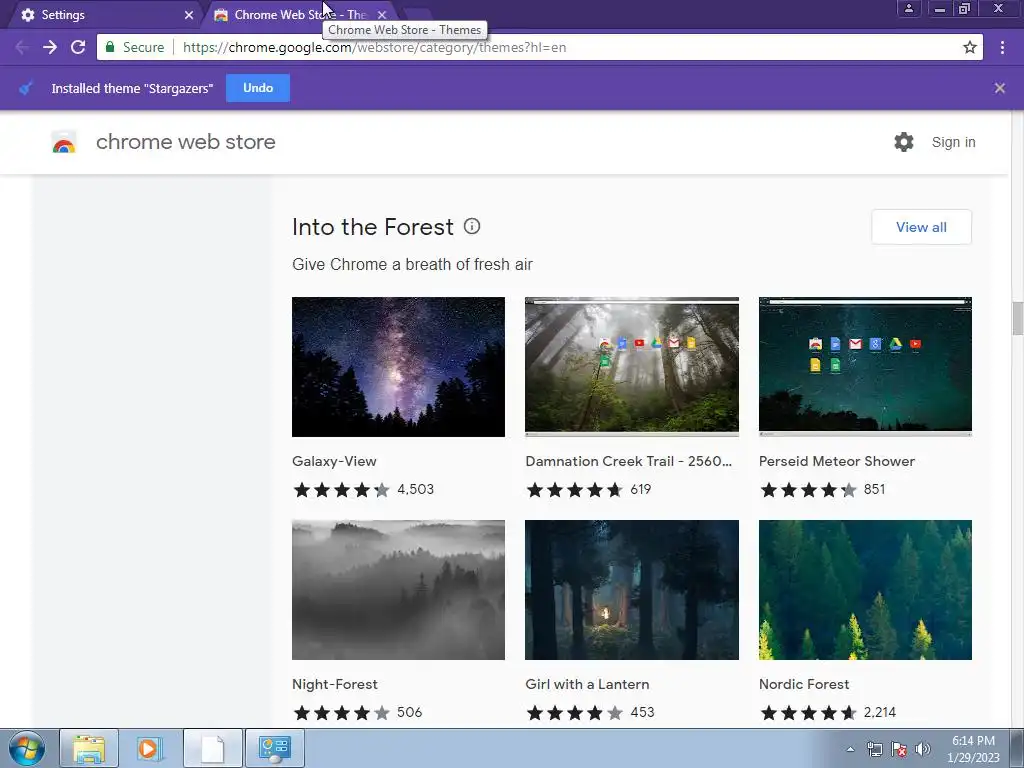Open the Nordic Forest theme thumbnail
1024x768 pixels.
point(865,590)
